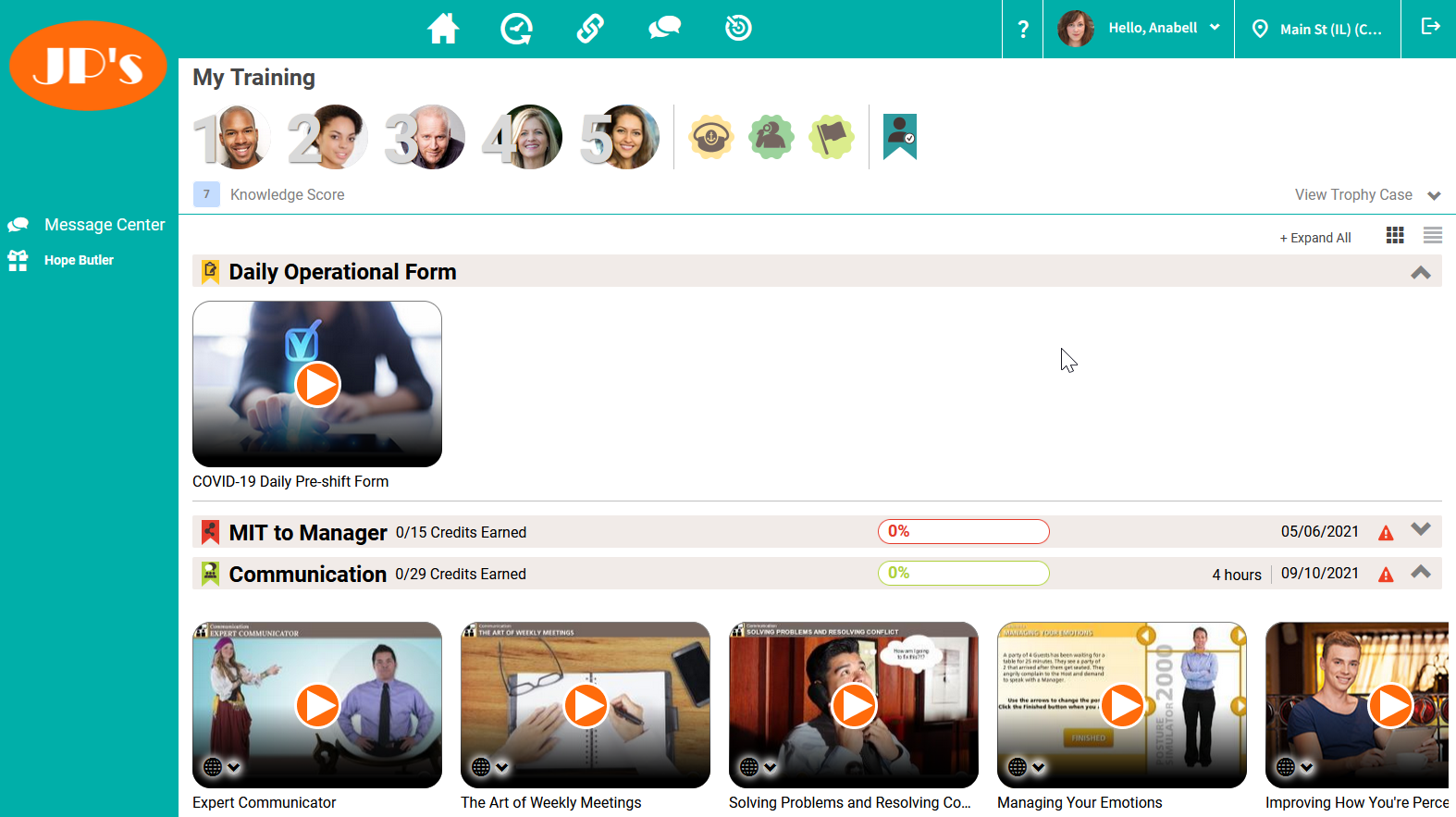Collapse the Daily Operational Form section
This screenshot has height=817, width=1456.
pyautogui.click(x=1421, y=272)
